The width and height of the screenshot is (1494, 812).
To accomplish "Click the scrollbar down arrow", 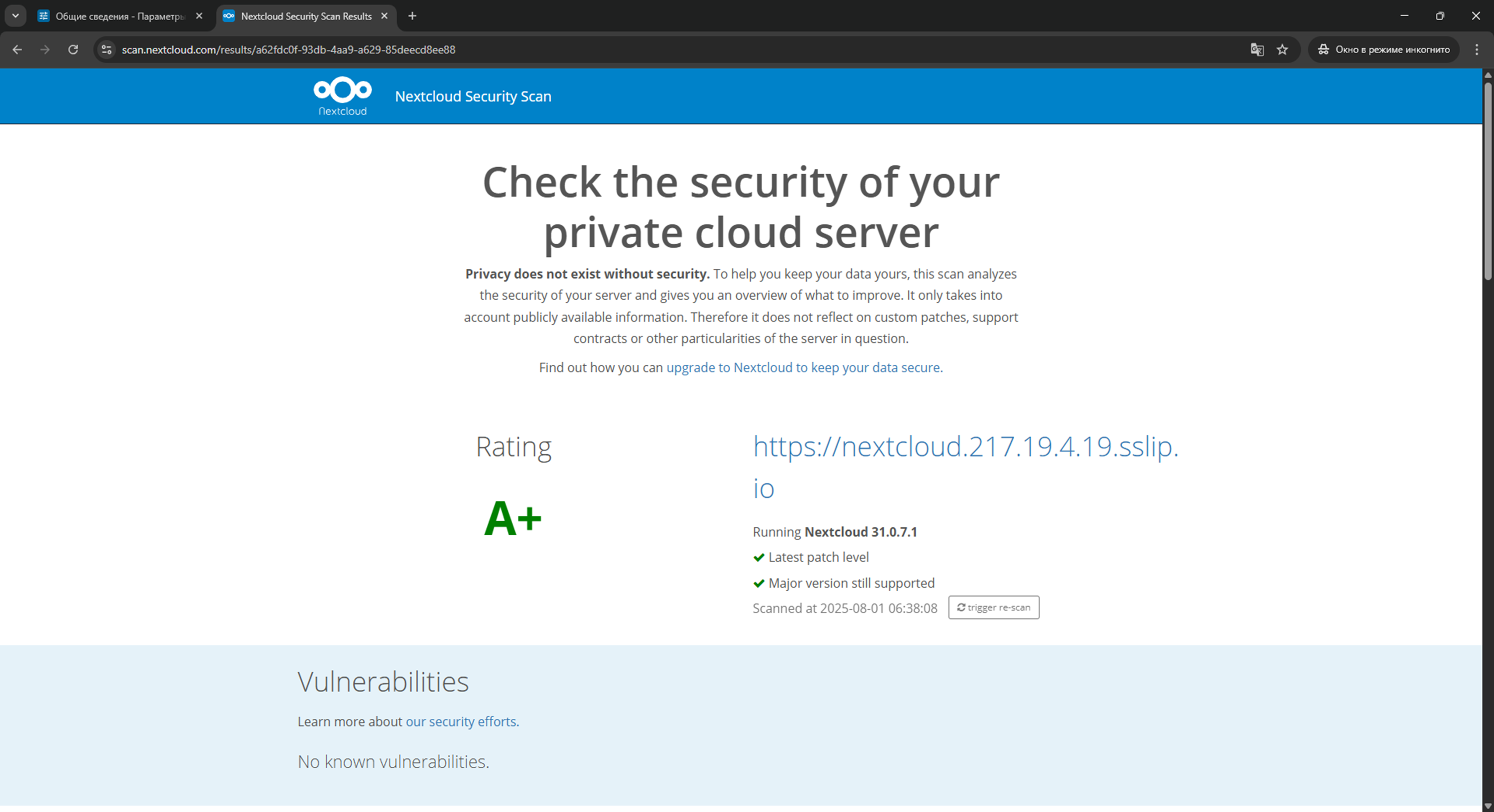I will point(1488,806).
